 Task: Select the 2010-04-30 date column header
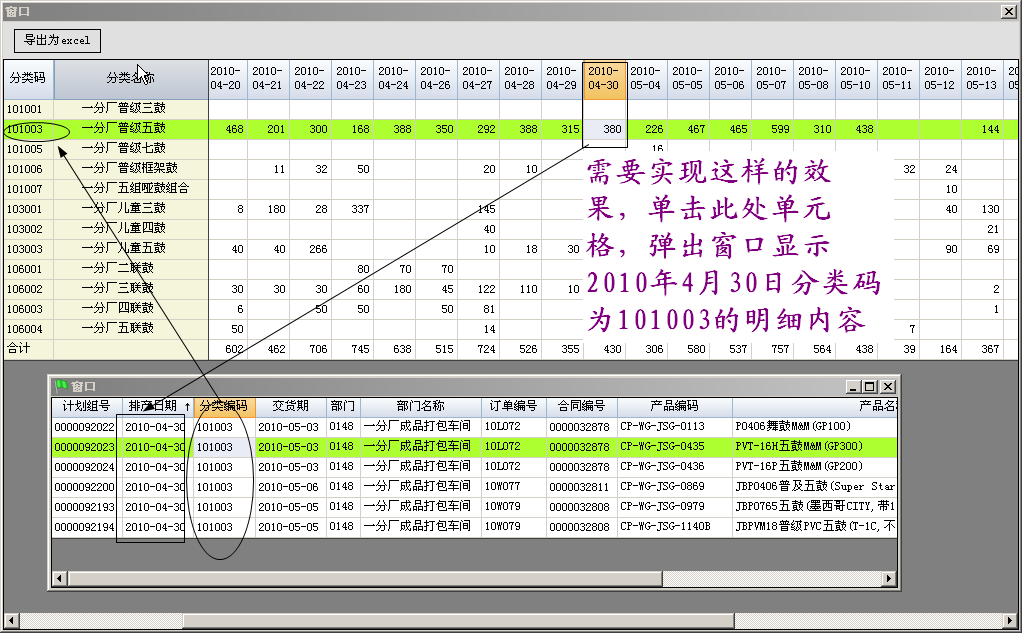pyautogui.click(x=604, y=80)
